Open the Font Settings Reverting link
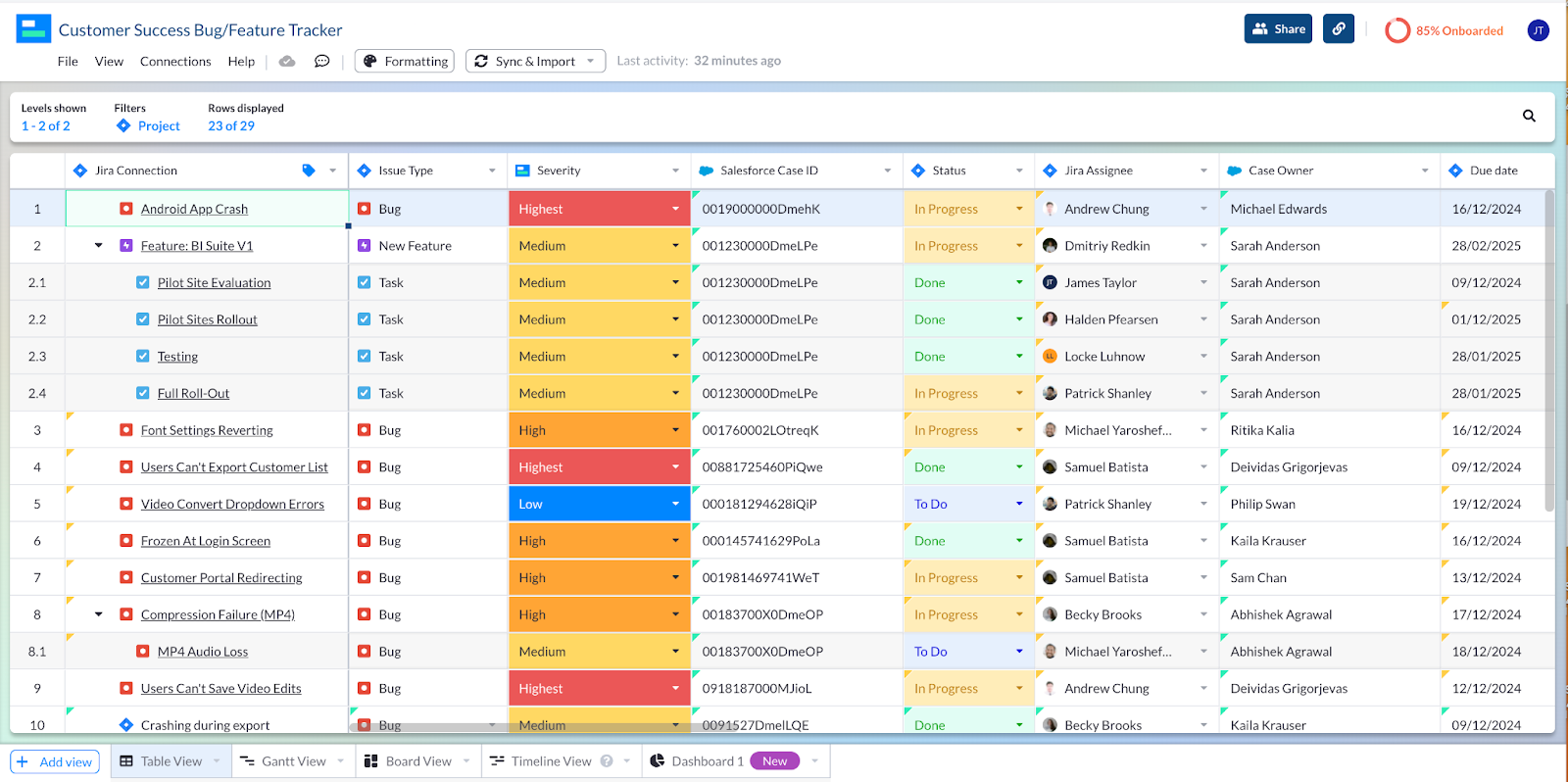 click(207, 430)
